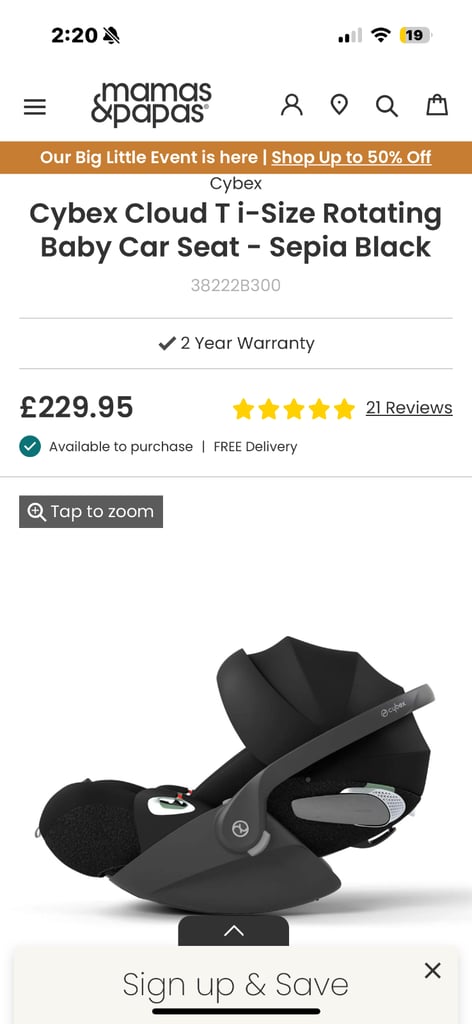Click the green available to purchase checkmark

point(30,446)
